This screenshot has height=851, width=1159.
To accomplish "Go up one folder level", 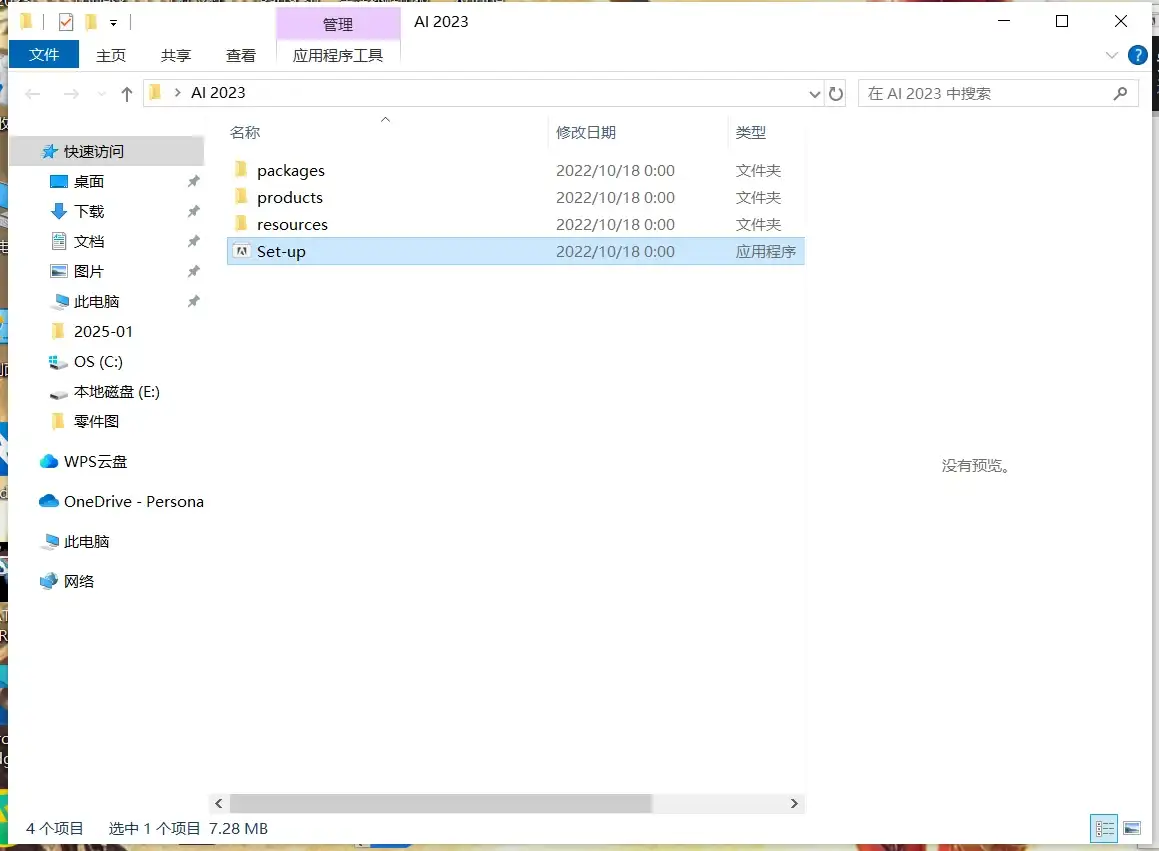I will coord(125,92).
